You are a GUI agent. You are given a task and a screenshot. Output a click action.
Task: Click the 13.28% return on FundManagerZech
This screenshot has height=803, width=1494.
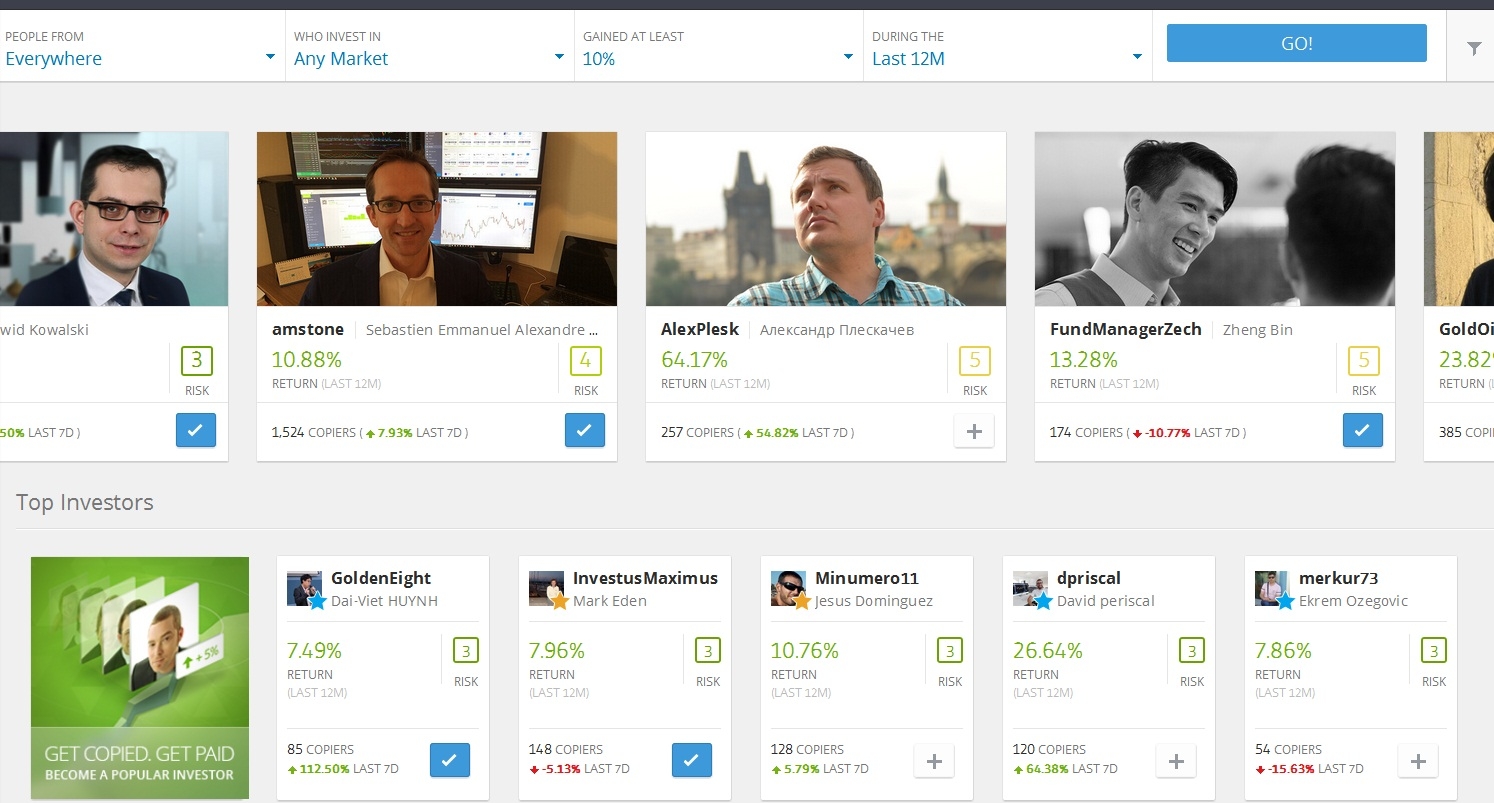point(1083,360)
